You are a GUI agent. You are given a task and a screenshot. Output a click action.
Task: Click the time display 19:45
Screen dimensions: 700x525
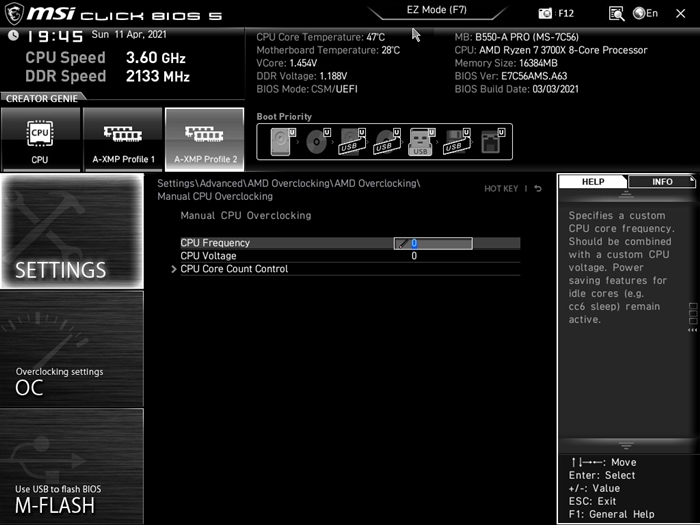[55, 36]
